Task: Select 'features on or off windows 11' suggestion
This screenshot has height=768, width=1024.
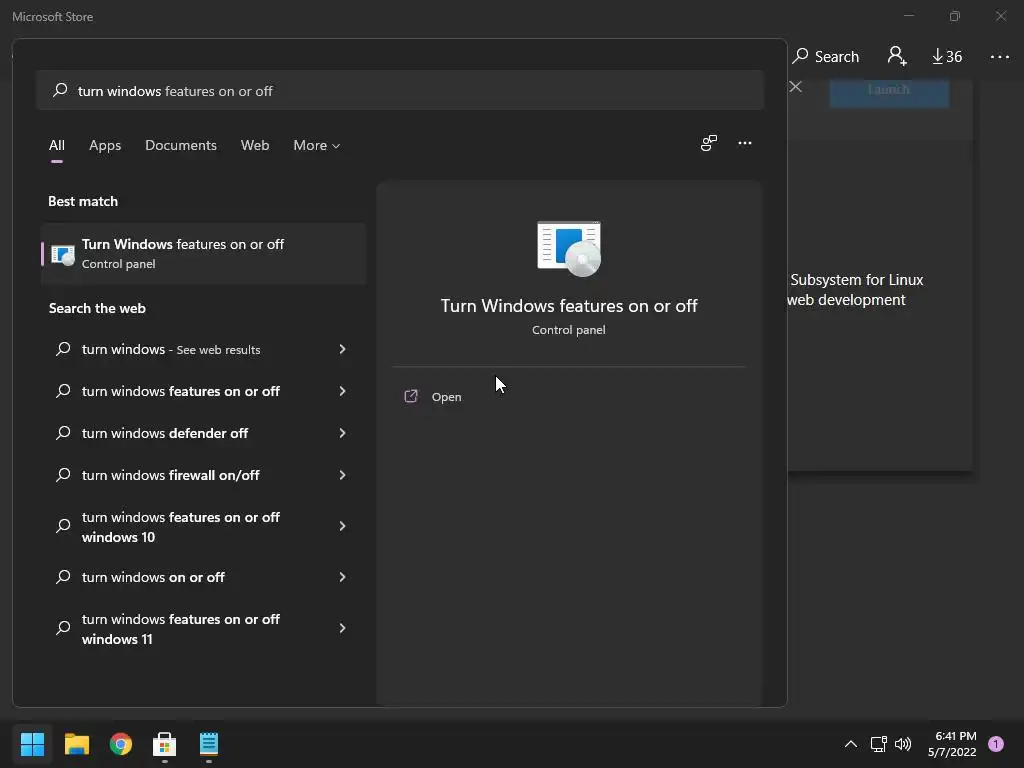Action: pyautogui.click(x=181, y=629)
